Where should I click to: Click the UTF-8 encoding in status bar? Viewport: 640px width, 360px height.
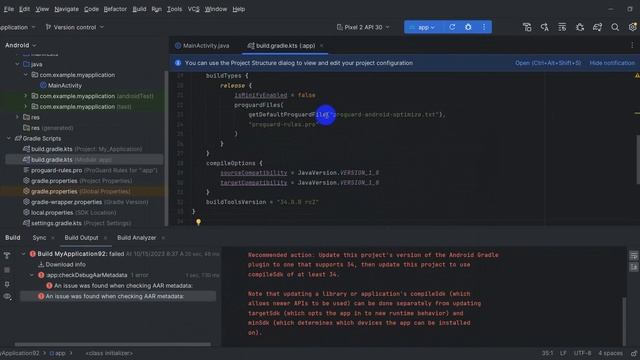(582, 353)
